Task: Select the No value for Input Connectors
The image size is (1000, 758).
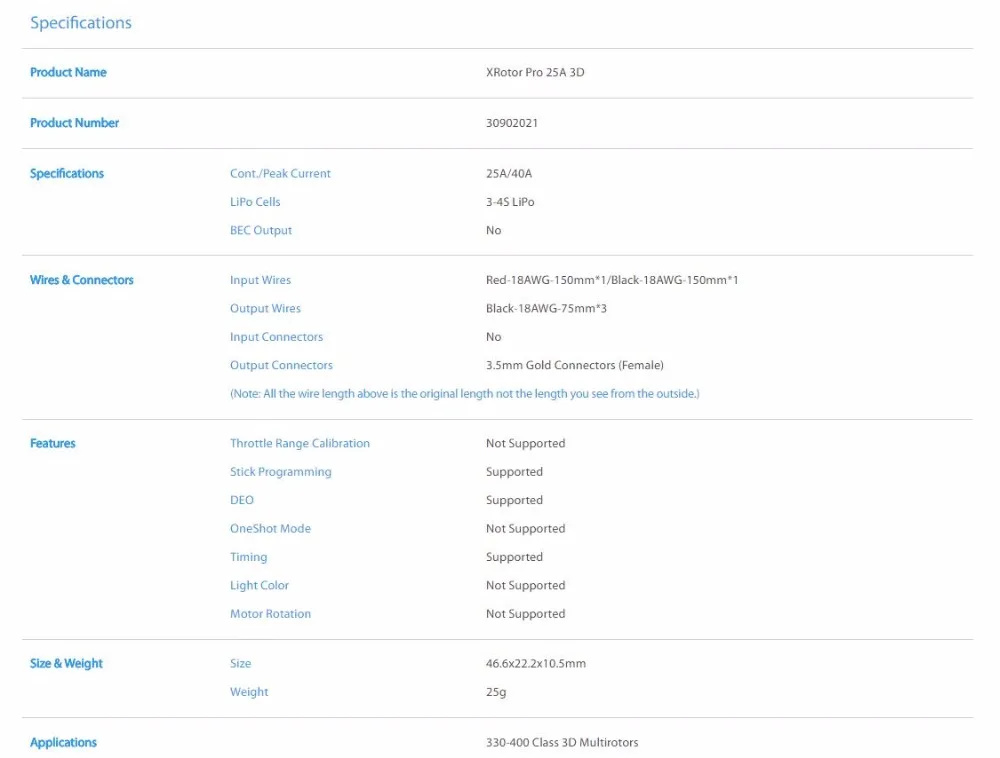Action: 494,337
